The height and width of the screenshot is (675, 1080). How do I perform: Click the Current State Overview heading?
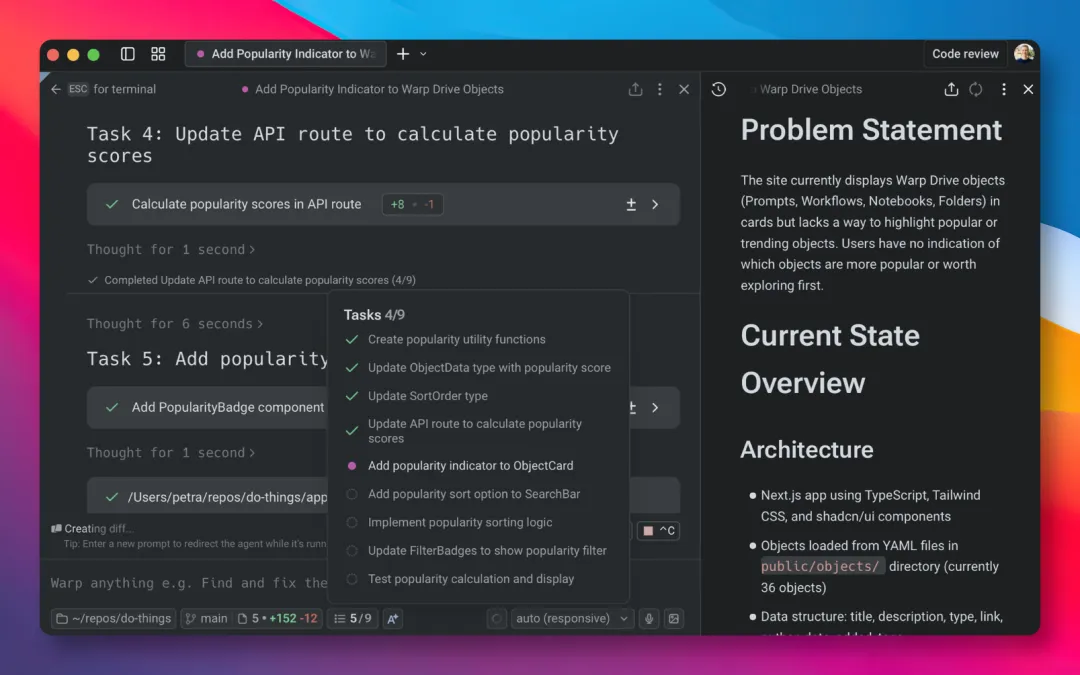click(830, 359)
